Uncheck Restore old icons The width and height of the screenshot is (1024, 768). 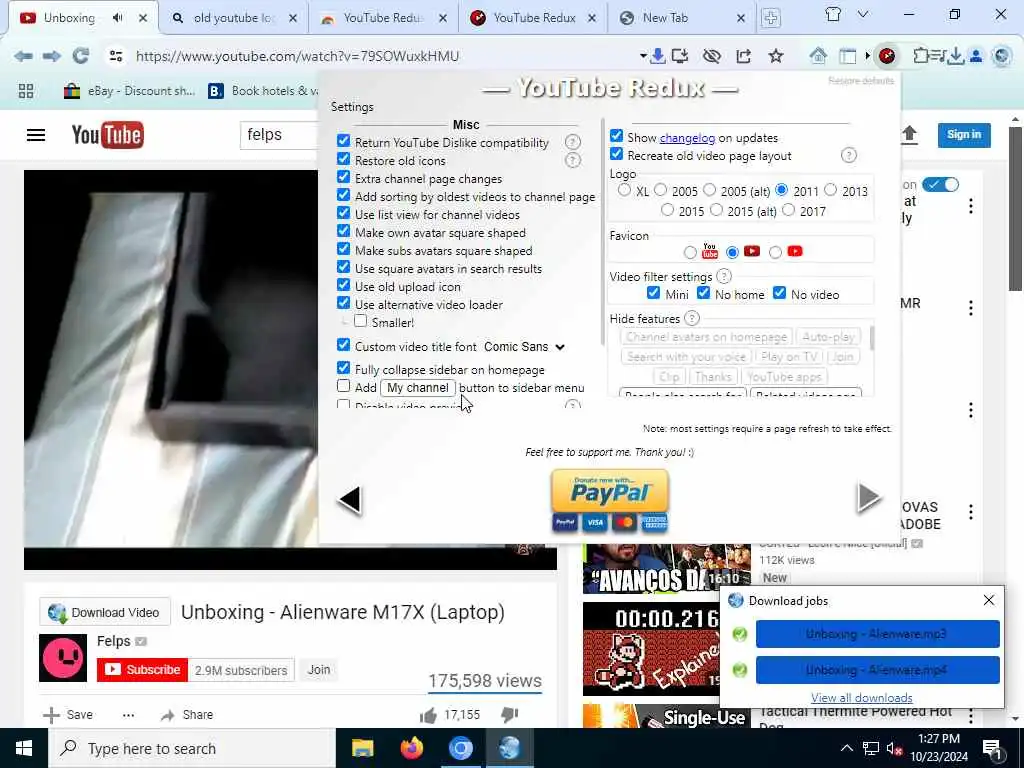pos(344,159)
